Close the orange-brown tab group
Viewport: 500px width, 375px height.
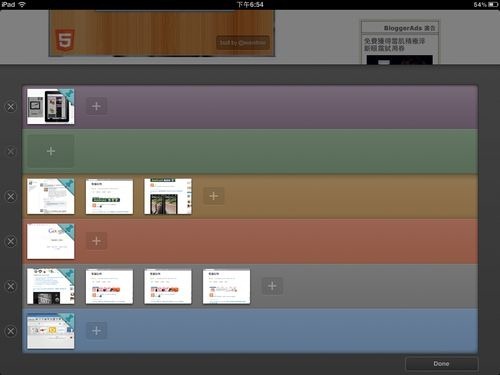pos(11,196)
